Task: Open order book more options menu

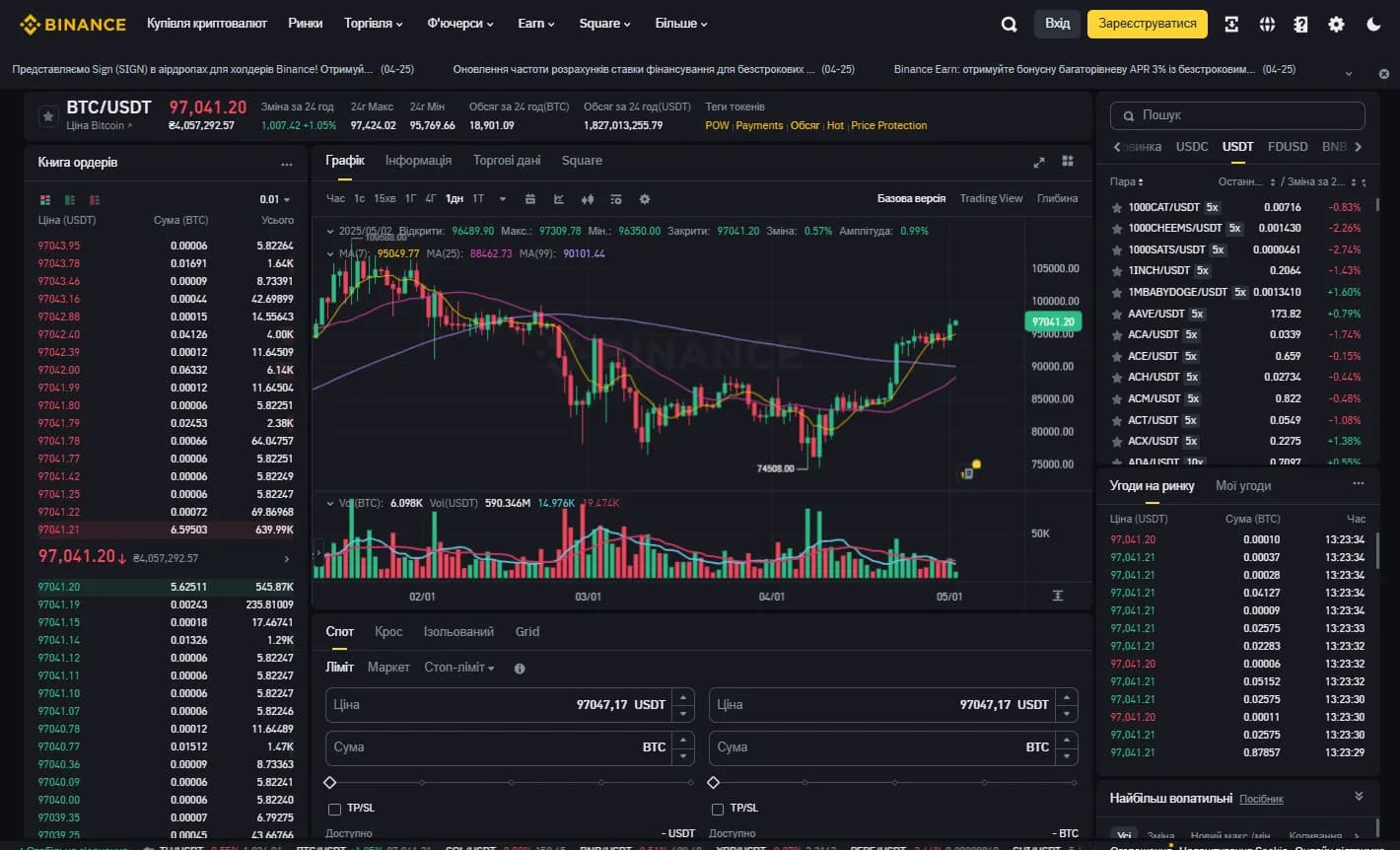Action: [286, 165]
